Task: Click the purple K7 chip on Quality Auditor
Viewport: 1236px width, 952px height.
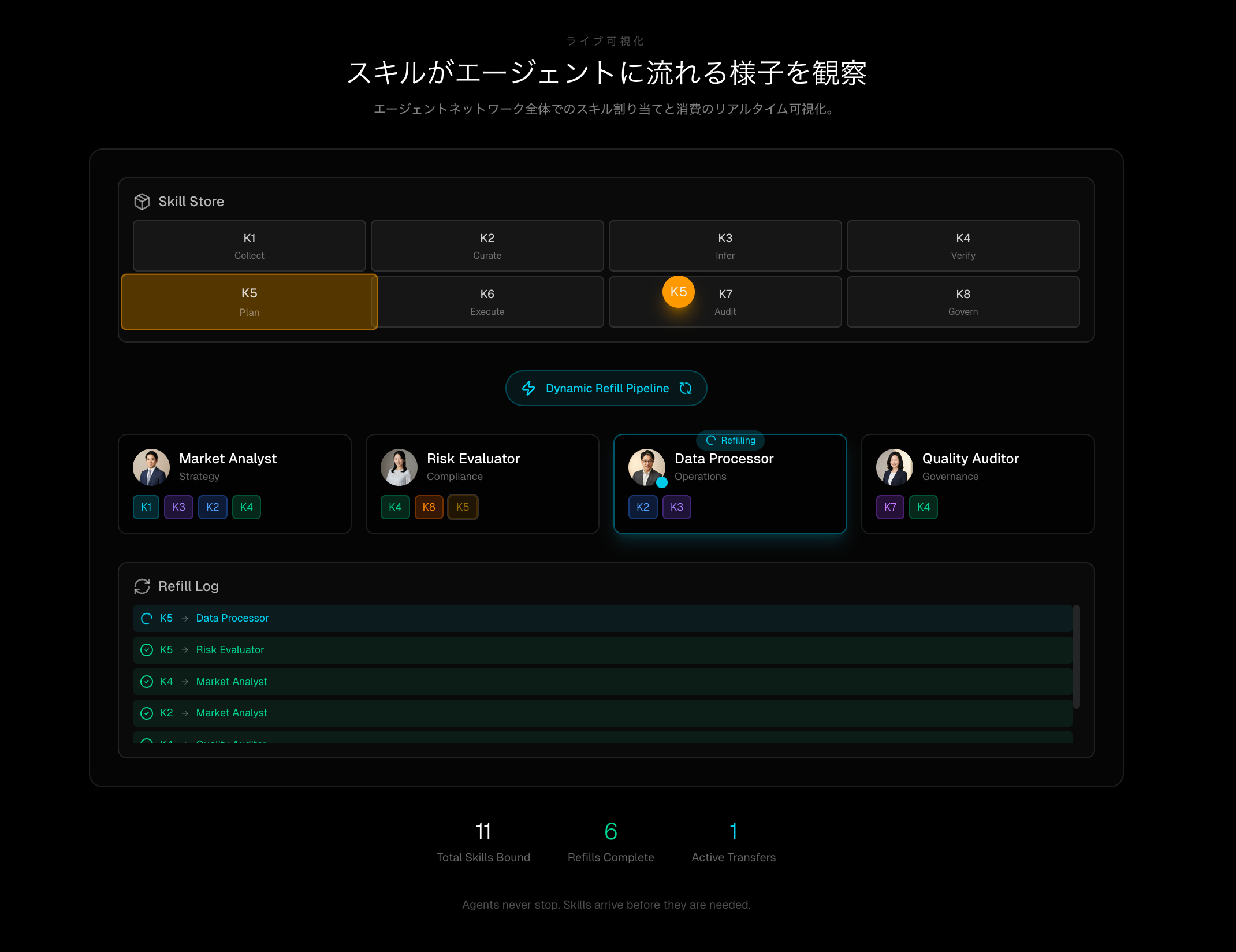Action: click(x=890, y=507)
